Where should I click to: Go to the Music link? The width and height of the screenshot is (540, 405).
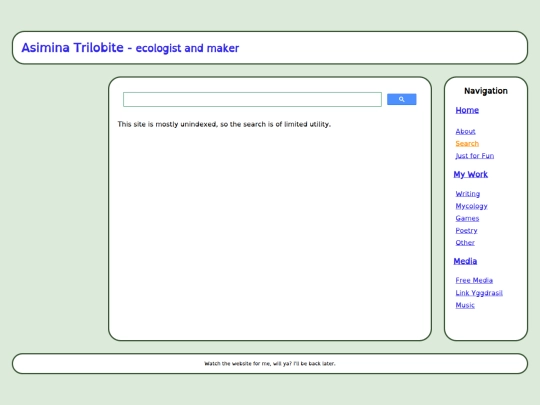click(465, 305)
